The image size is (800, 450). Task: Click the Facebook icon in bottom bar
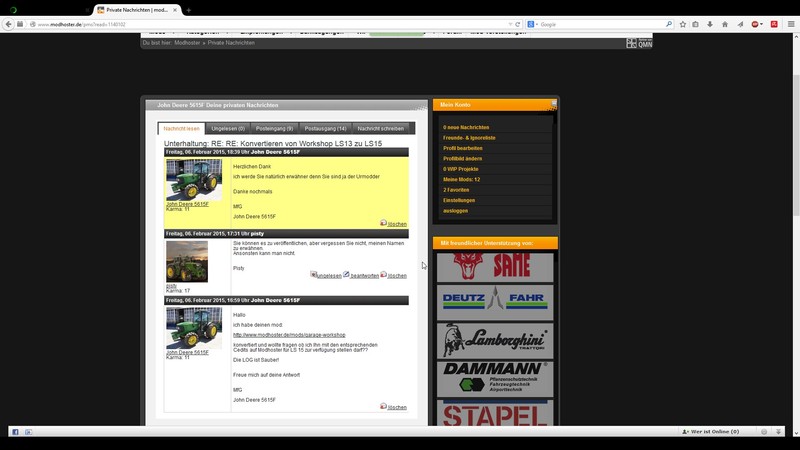point(15,432)
